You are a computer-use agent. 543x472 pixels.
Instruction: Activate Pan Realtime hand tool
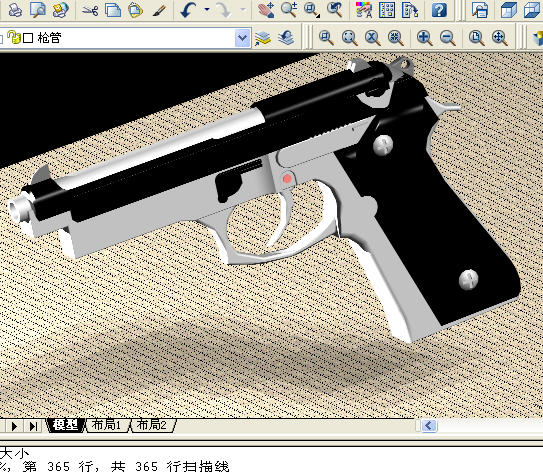pos(266,10)
